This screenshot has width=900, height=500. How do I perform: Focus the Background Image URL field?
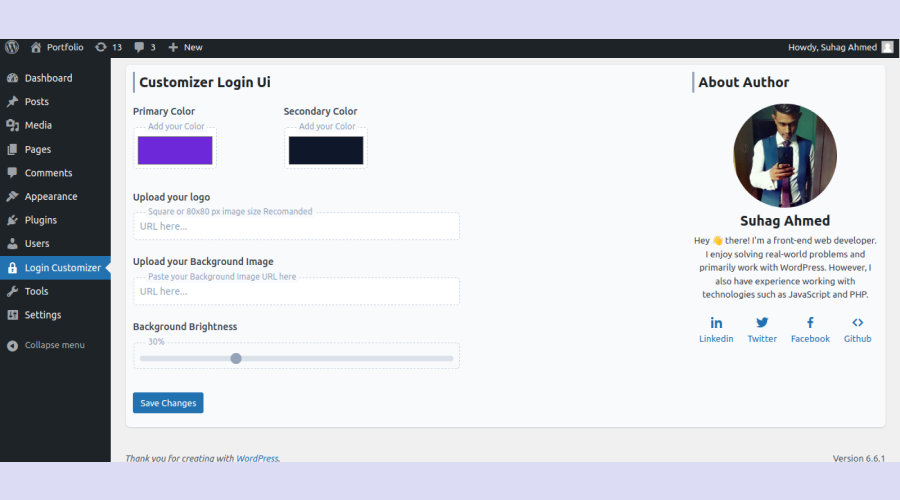tap(296, 291)
